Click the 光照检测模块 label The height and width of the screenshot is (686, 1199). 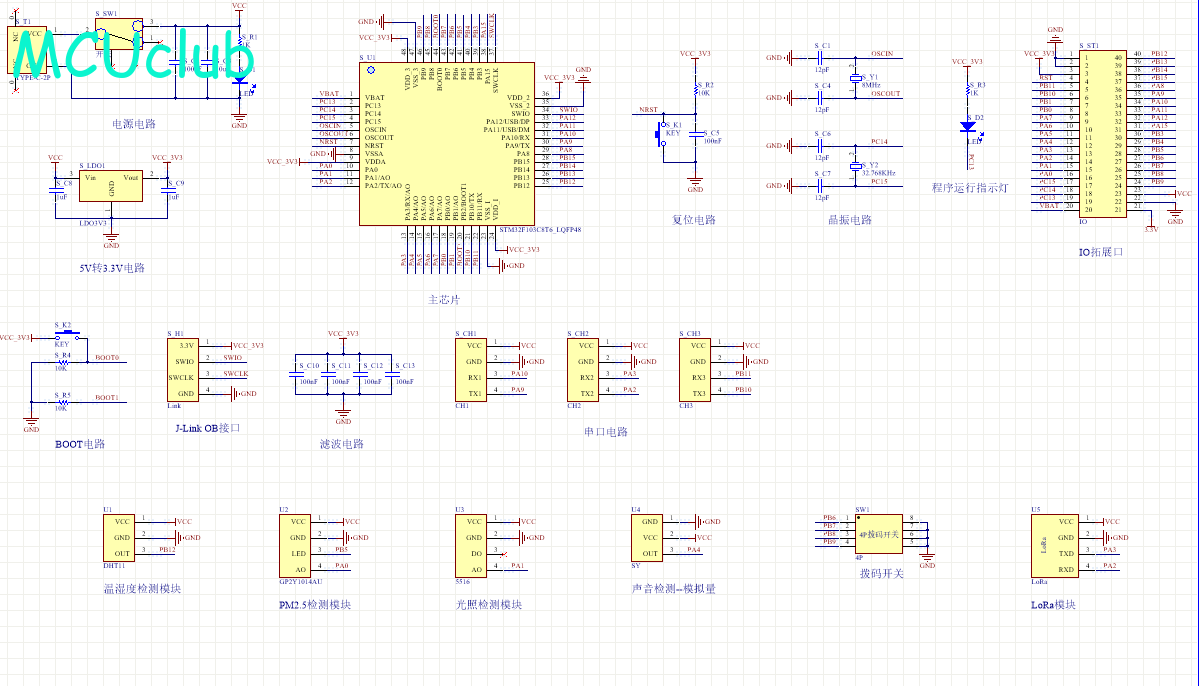[x=489, y=604]
